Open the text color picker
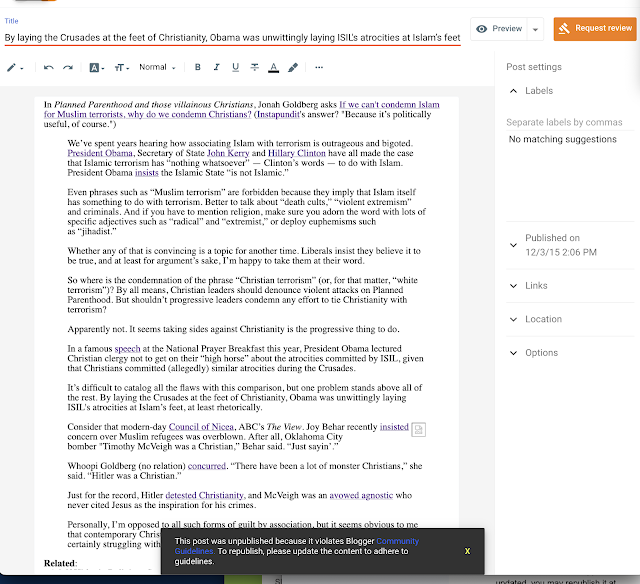The image size is (640, 584). coord(273,68)
